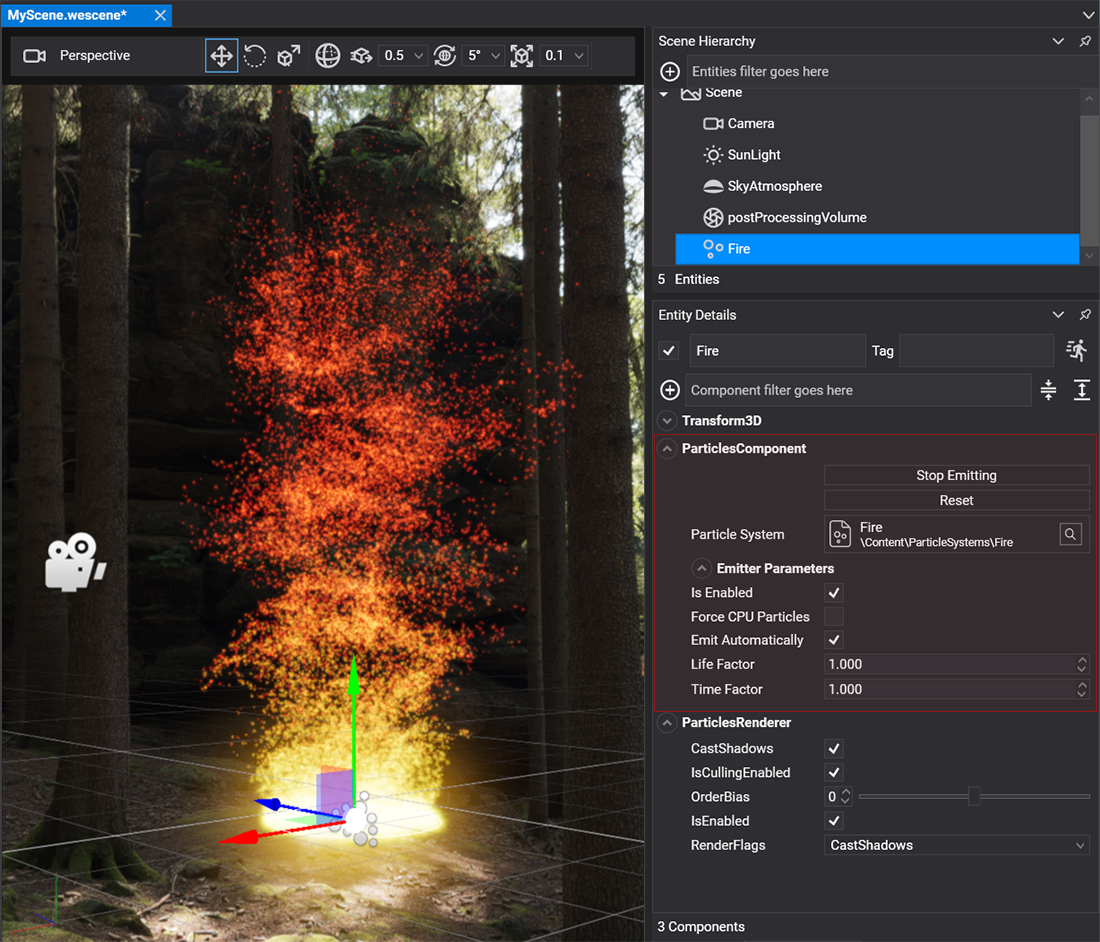Open the RenderFlags dropdown
1100x942 pixels.
(958, 846)
